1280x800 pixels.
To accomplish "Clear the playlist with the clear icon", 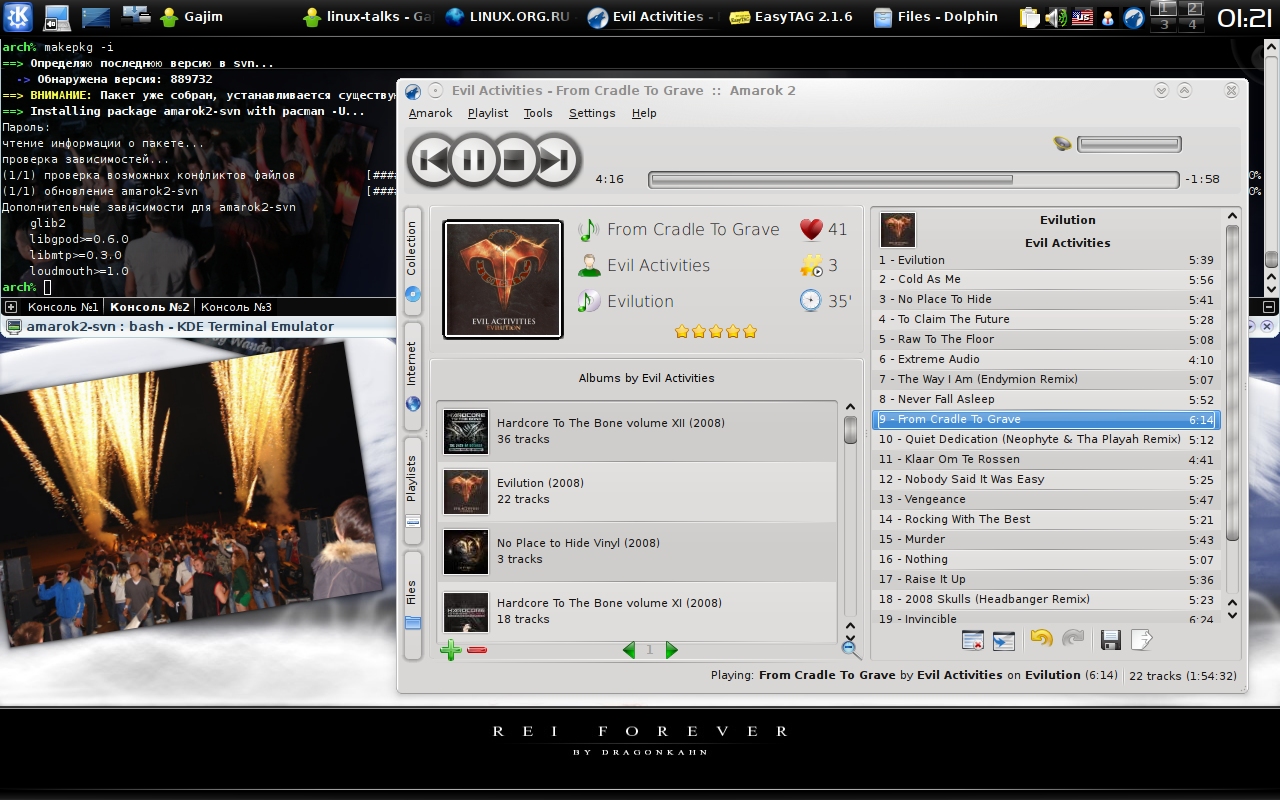I will click(x=972, y=640).
